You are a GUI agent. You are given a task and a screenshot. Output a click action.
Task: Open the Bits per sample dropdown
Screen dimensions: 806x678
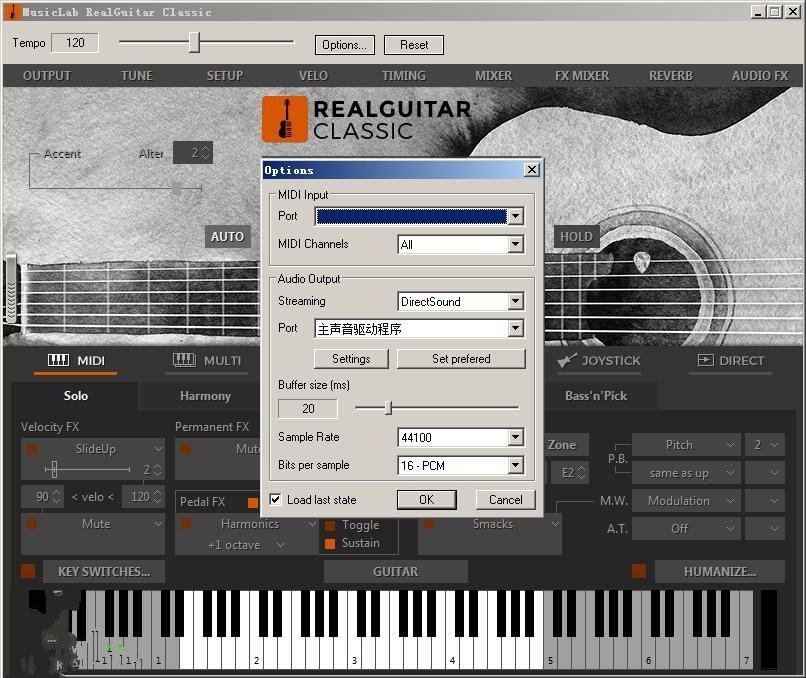516,465
